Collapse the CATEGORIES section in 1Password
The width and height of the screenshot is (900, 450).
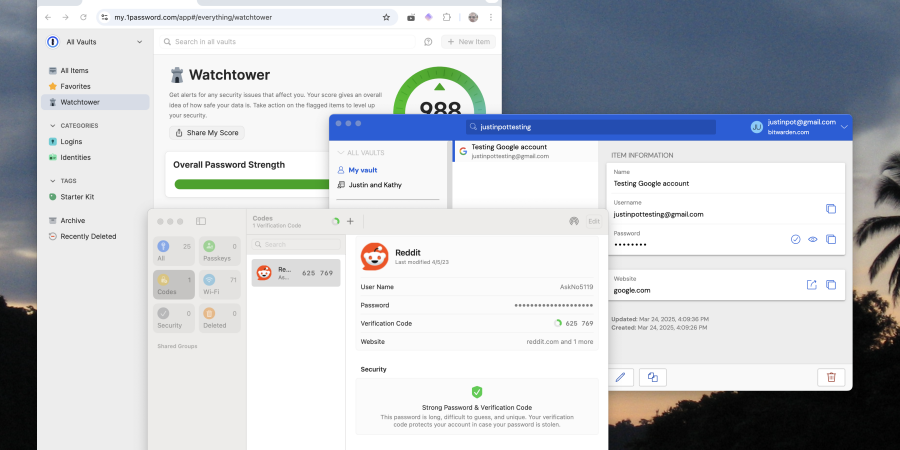click(x=53, y=126)
